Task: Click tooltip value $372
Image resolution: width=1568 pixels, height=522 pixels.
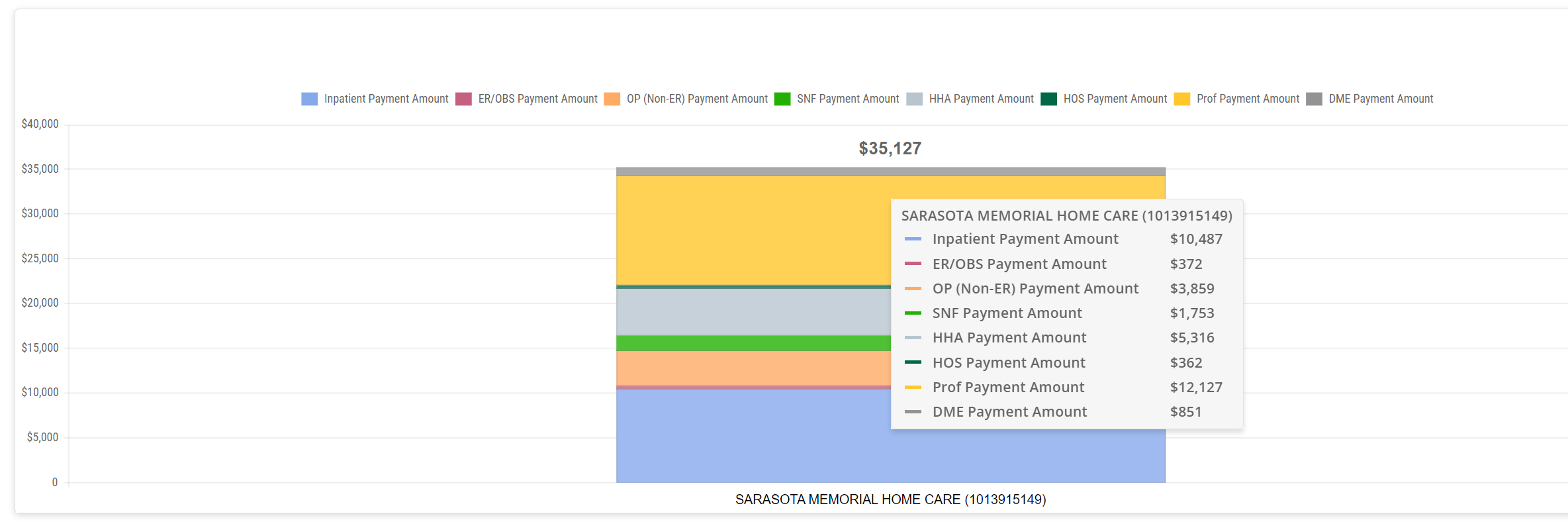Action: pos(1186,264)
